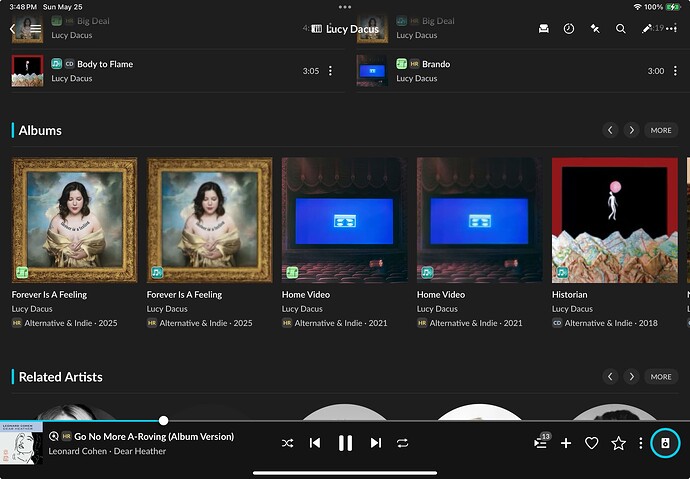Viewport: 690px width, 479px height.
Task: Skip to next track
Action: tap(375, 443)
